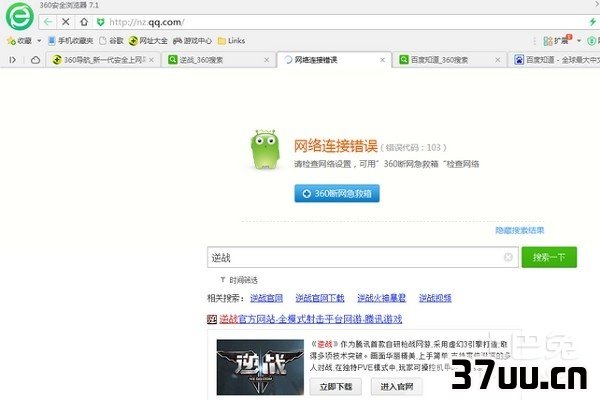
Task: Close the 百度知道_360搜索 tab
Action: (x=497, y=60)
